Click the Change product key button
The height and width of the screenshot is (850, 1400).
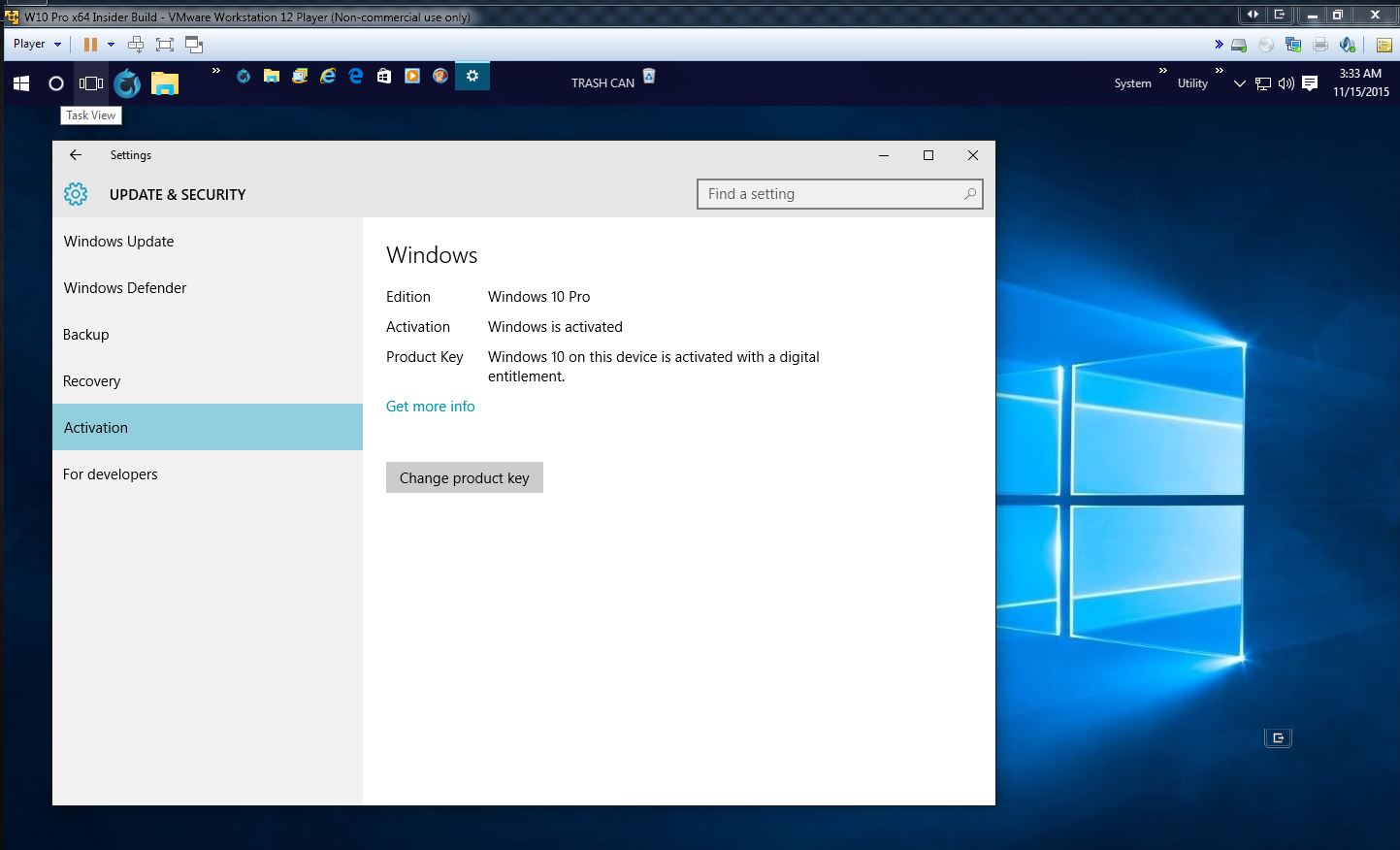465,477
